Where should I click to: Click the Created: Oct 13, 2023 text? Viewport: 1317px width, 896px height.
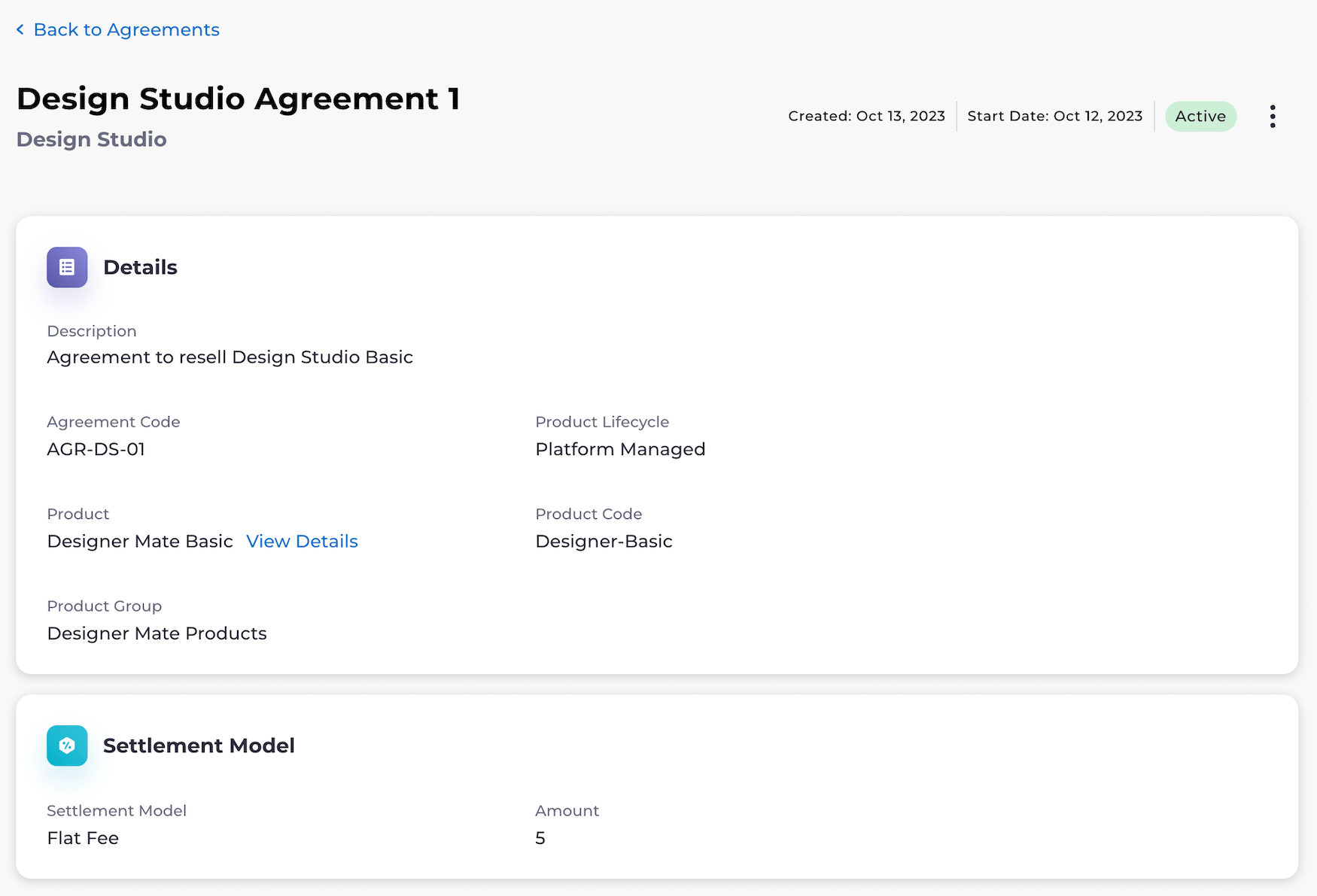click(x=866, y=116)
